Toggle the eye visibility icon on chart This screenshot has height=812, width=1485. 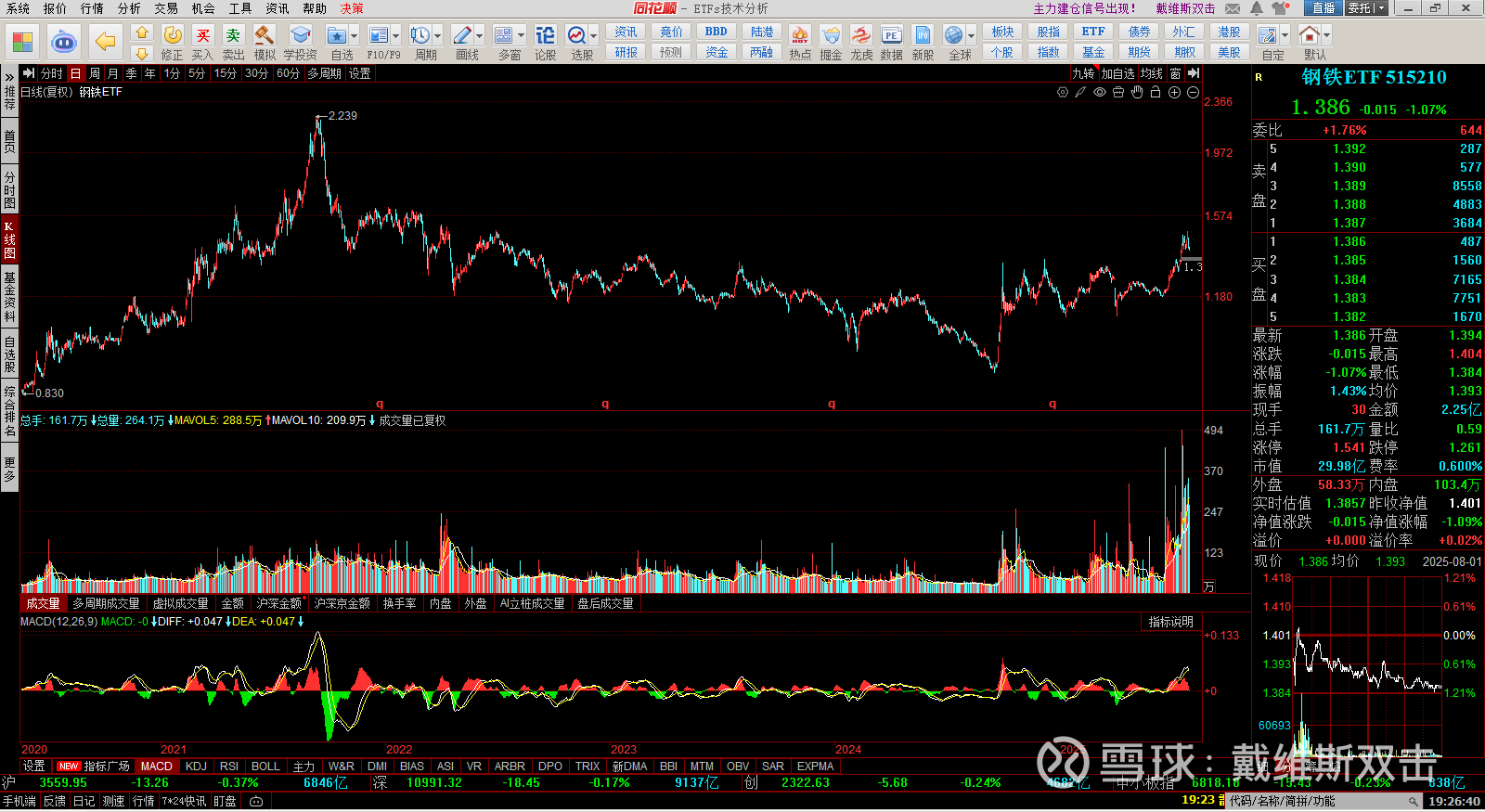coord(1100,92)
